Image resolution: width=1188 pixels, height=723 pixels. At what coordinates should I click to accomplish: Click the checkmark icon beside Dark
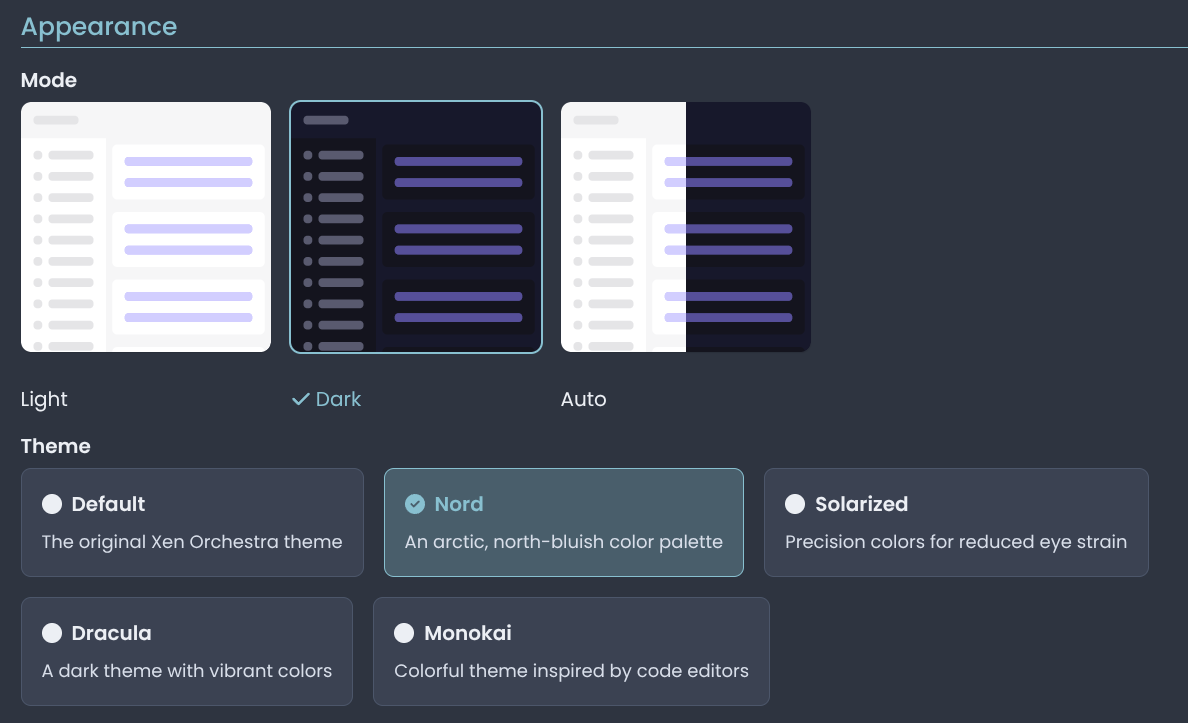point(300,399)
